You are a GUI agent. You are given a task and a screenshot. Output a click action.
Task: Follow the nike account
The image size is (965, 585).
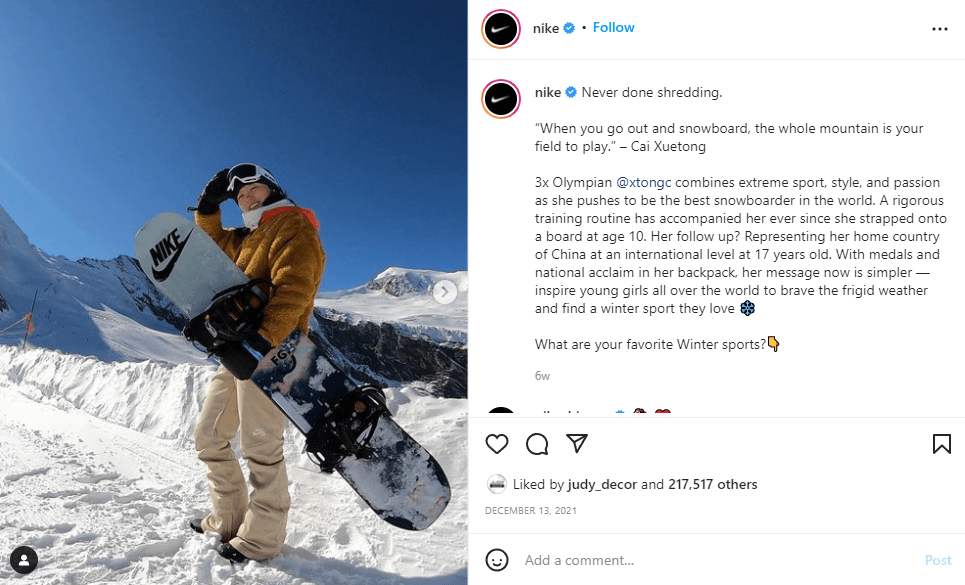pos(613,28)
